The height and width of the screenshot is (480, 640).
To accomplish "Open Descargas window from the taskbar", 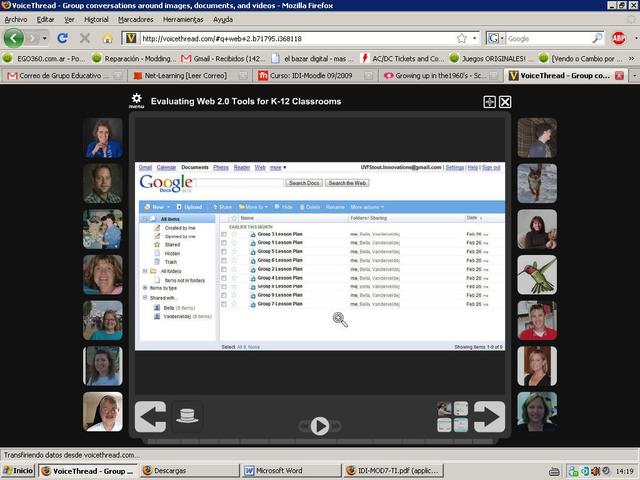I will coord(189,471).
